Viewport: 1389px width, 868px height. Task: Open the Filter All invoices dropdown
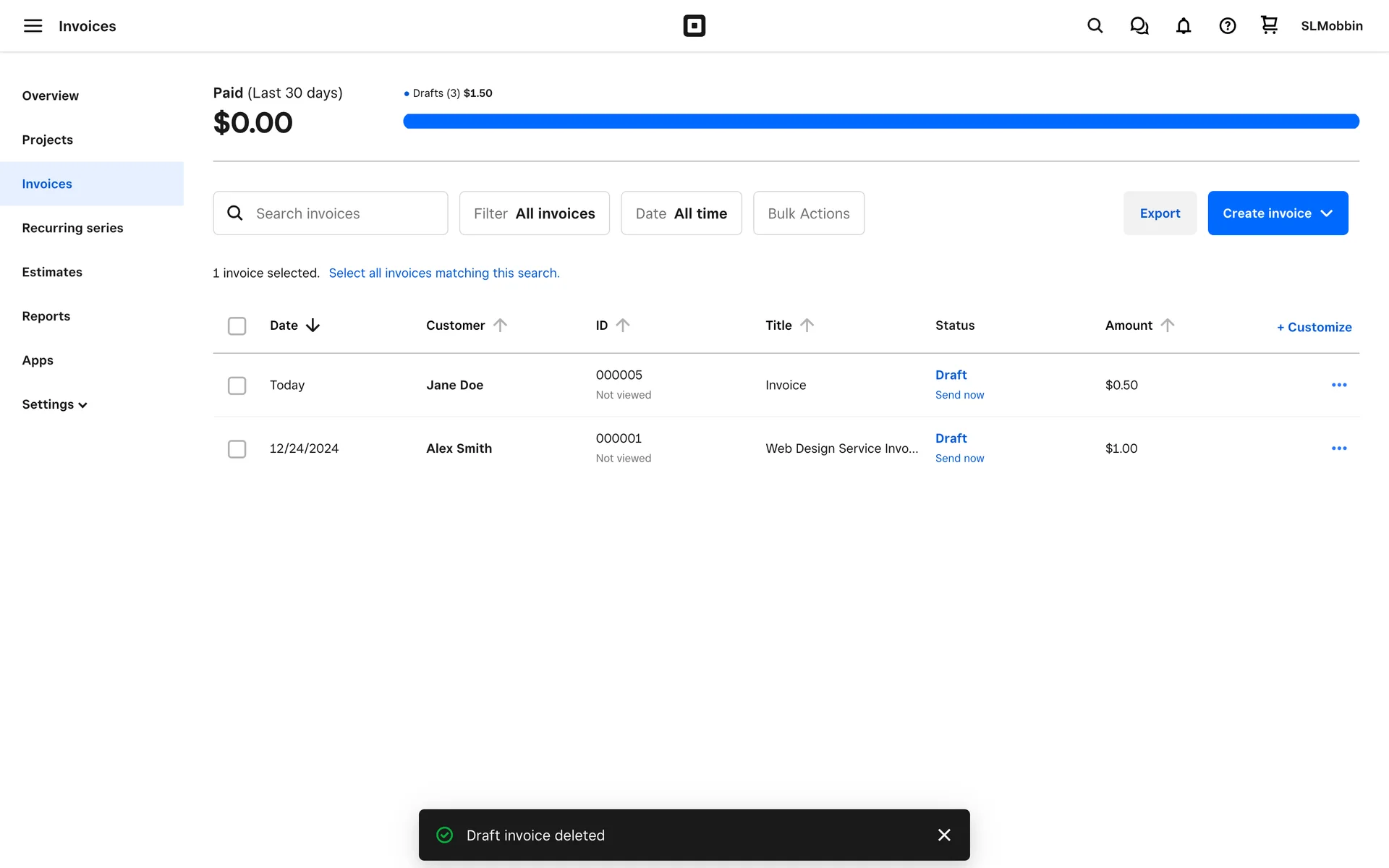click(x=534, y=213)
